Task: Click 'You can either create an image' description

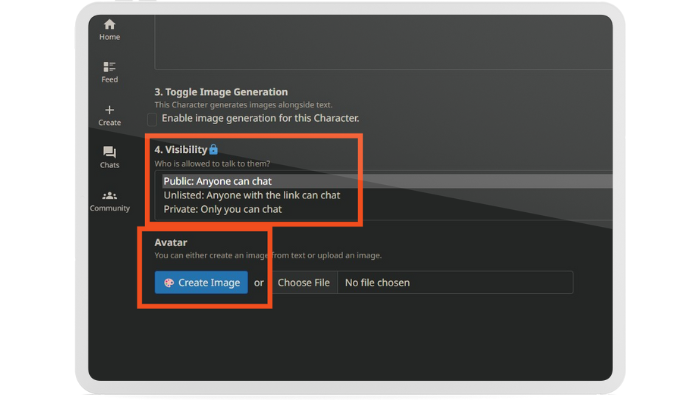Action: pyautogui.click(x=268, y=255)
